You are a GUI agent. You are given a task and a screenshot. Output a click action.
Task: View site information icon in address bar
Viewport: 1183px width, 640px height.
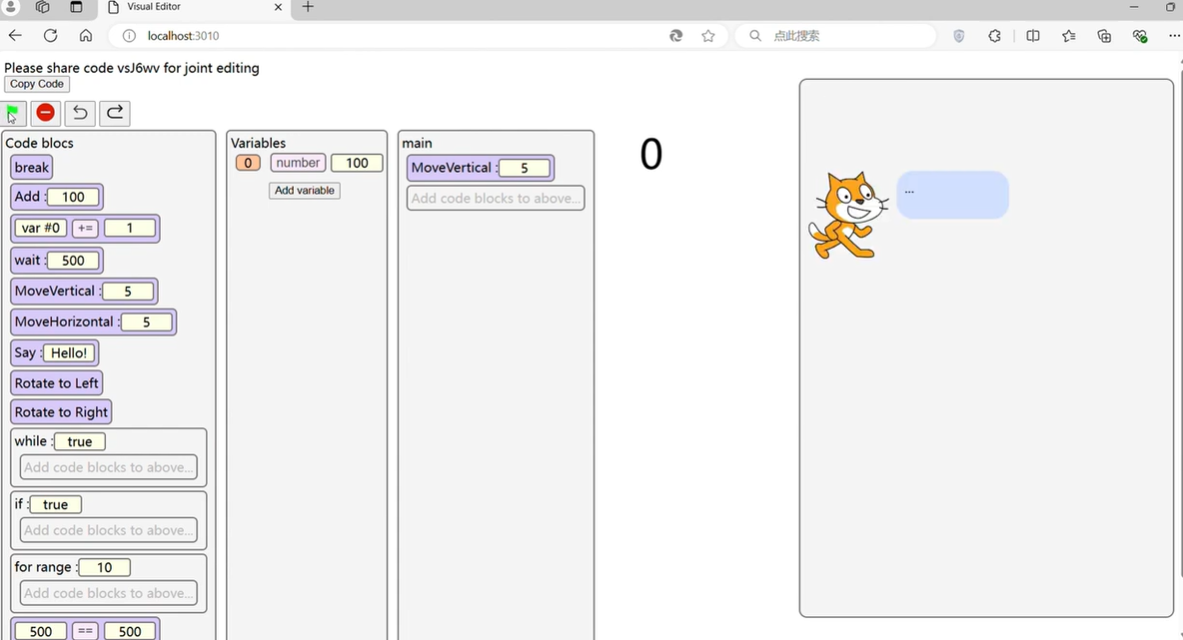[129, 35]
